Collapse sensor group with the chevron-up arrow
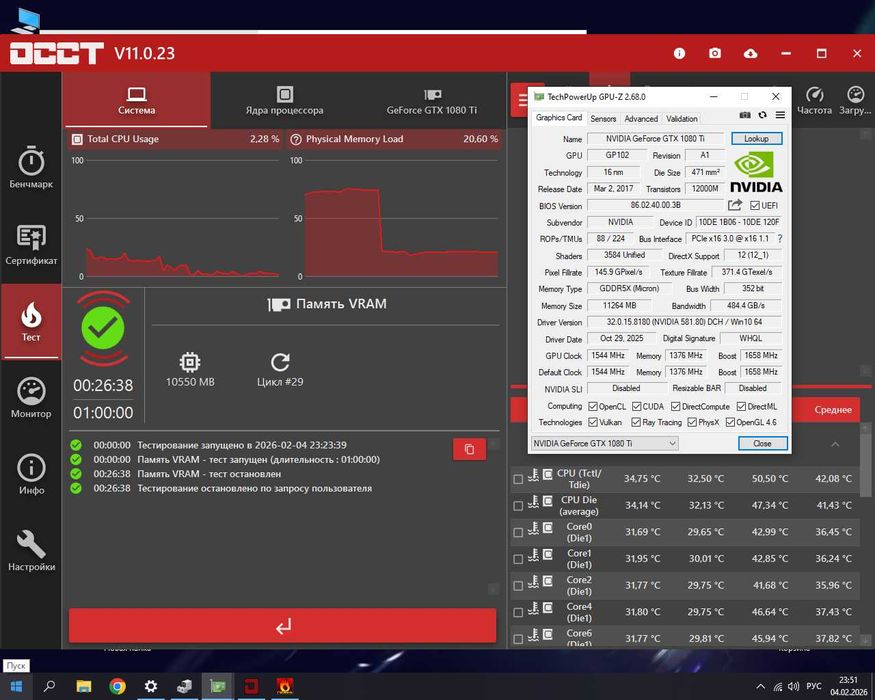This screenshot has height=700, width=875. tap(835, 444)
